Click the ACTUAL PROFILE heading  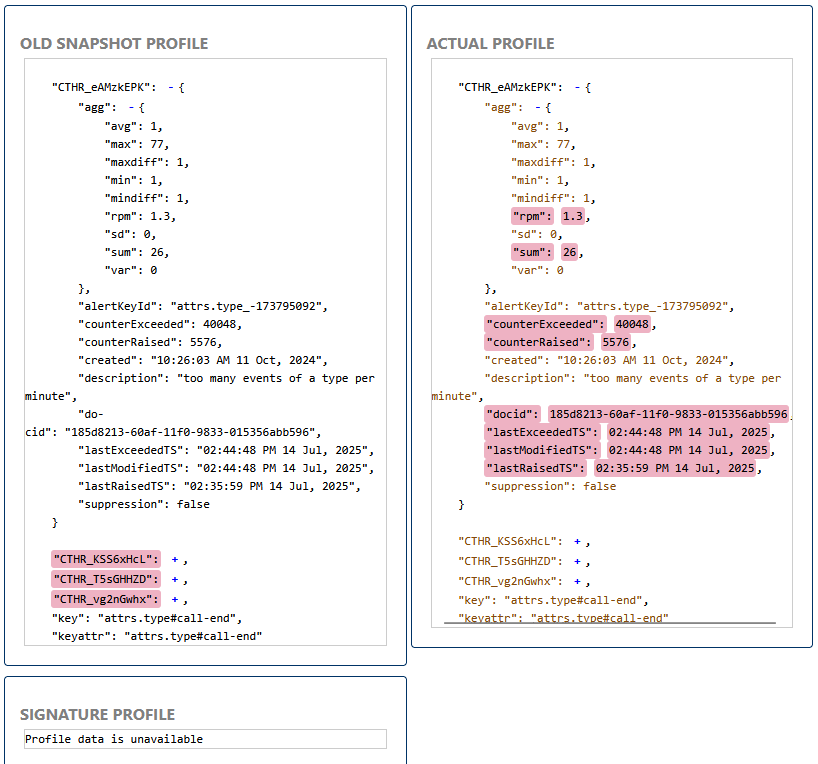pyautogui.click(x=491, y=43)
